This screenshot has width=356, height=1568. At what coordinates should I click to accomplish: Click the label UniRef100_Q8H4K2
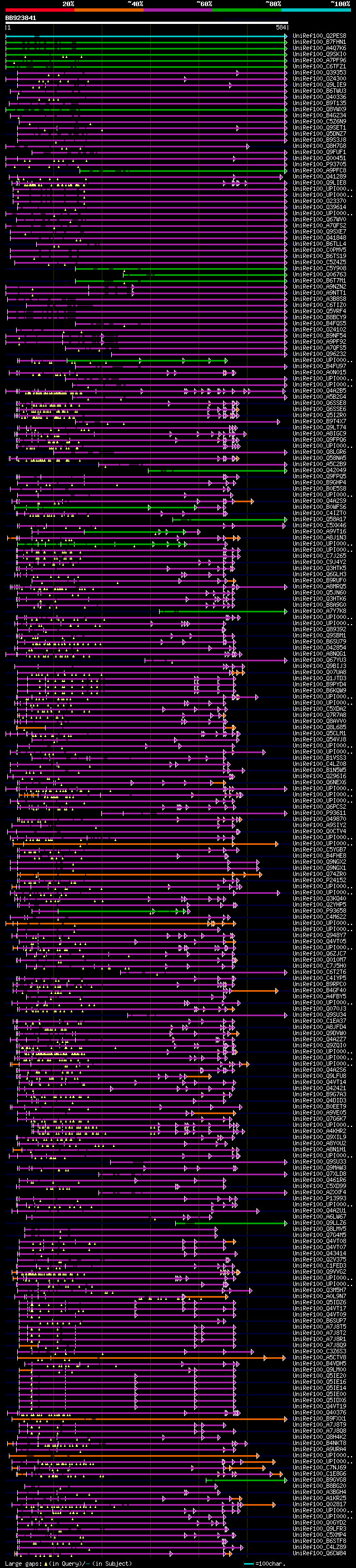(319, 1437)
